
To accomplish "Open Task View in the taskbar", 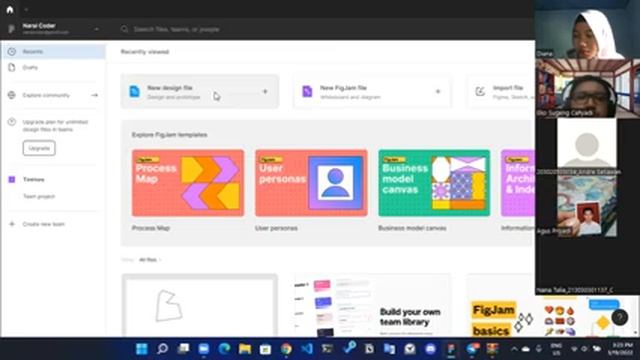I will 183,349.
